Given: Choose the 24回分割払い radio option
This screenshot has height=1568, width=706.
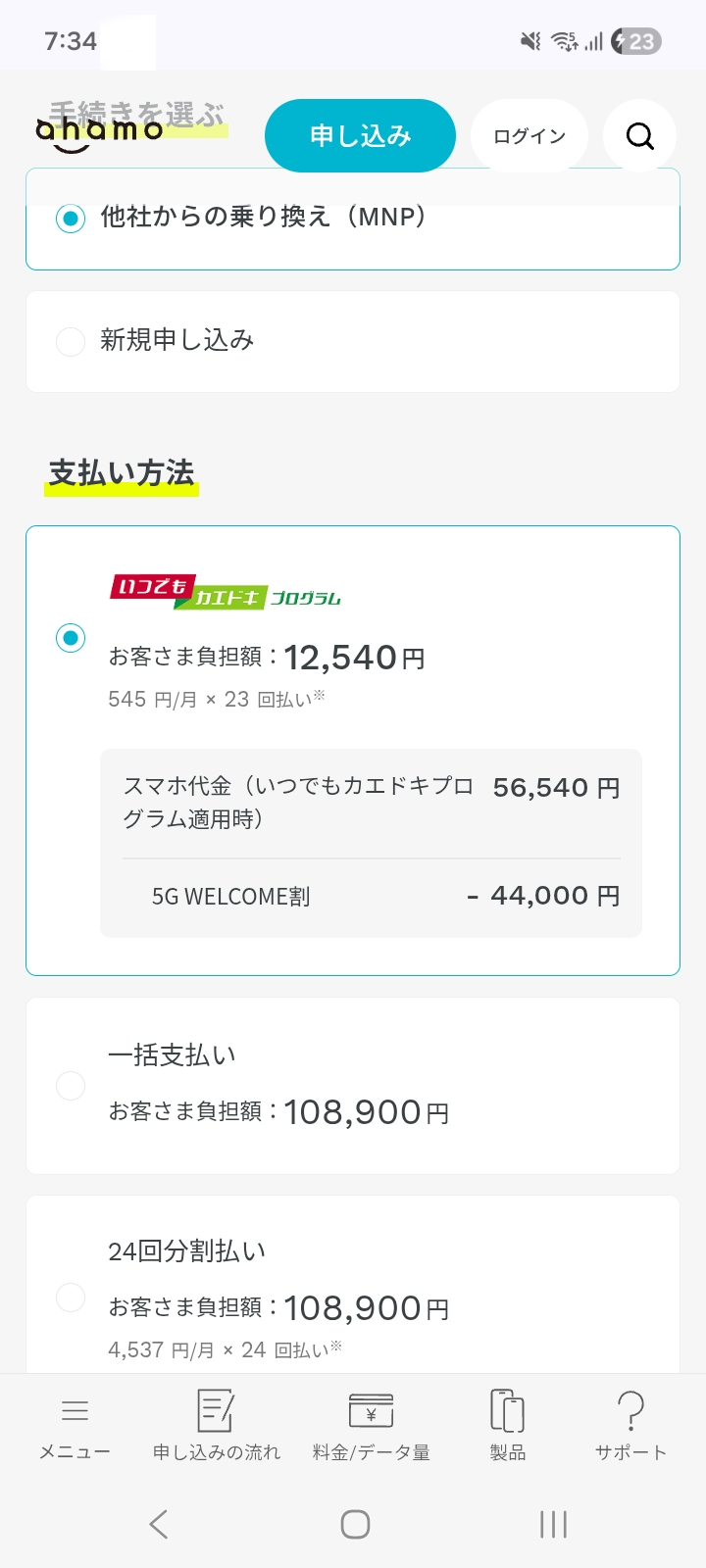Looking at the screenshot, I should pyautogui.click(x=71, y=1297).
